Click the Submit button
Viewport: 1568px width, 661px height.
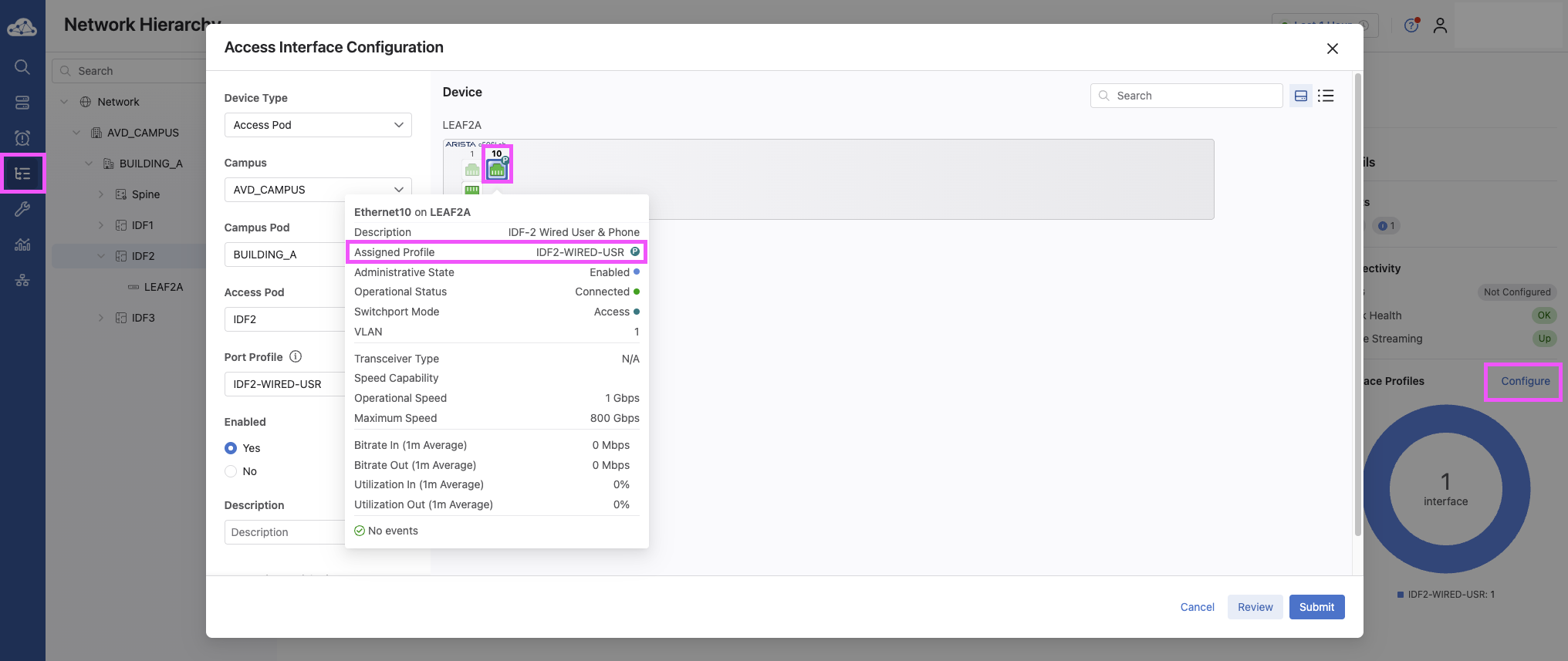coord(1316,607)
